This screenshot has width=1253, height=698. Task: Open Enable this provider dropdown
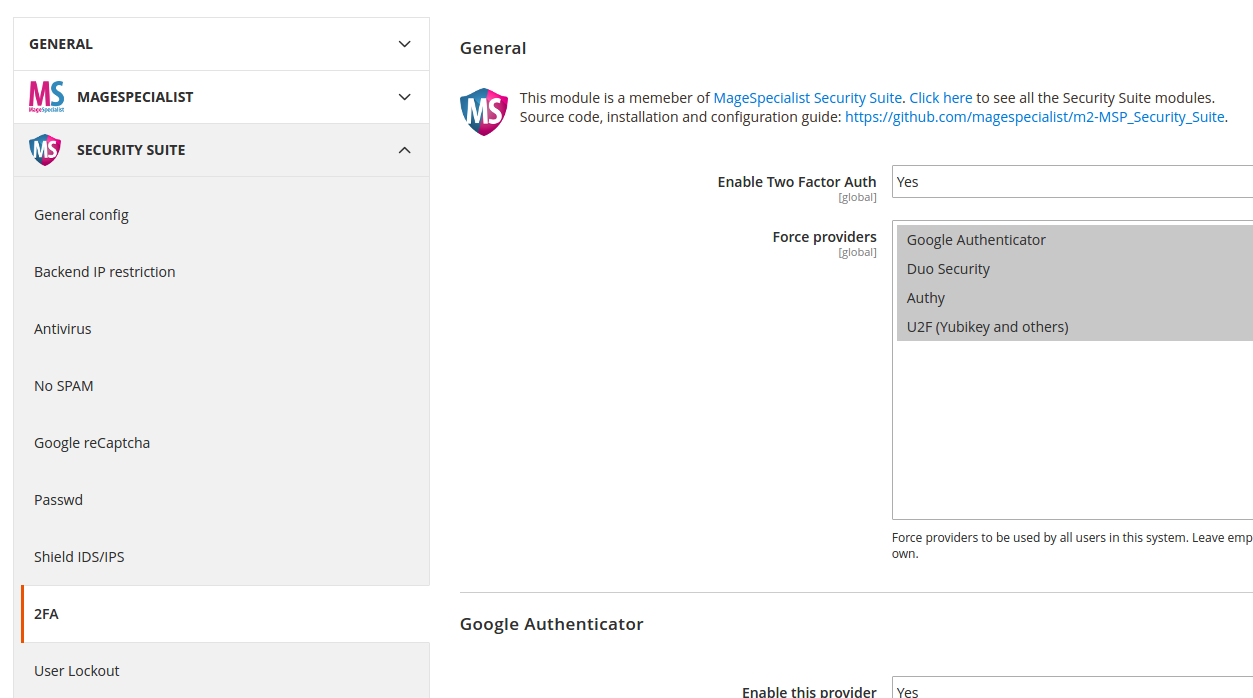[x=1072, y=690]
